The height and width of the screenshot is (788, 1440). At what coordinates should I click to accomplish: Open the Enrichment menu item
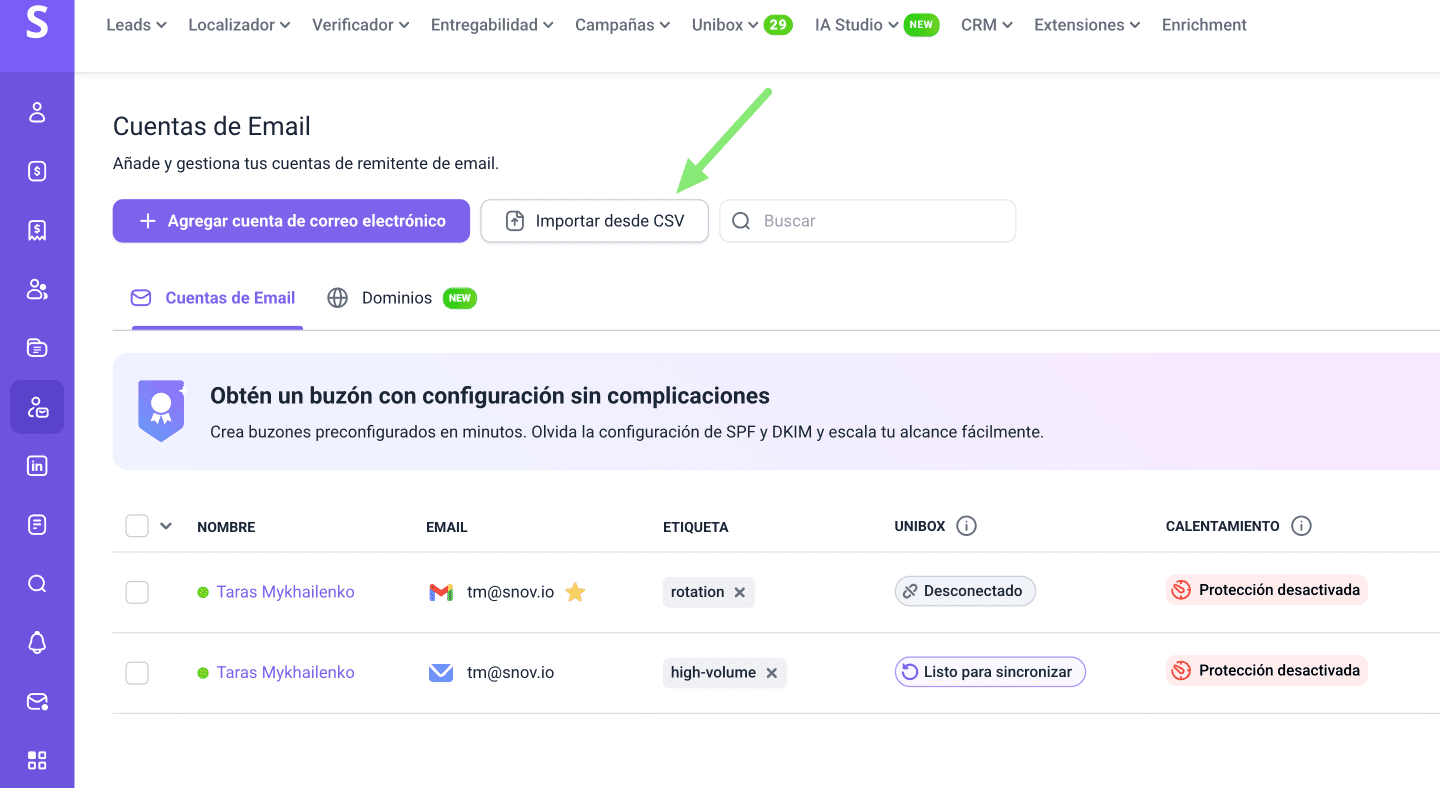point(1204,25)
